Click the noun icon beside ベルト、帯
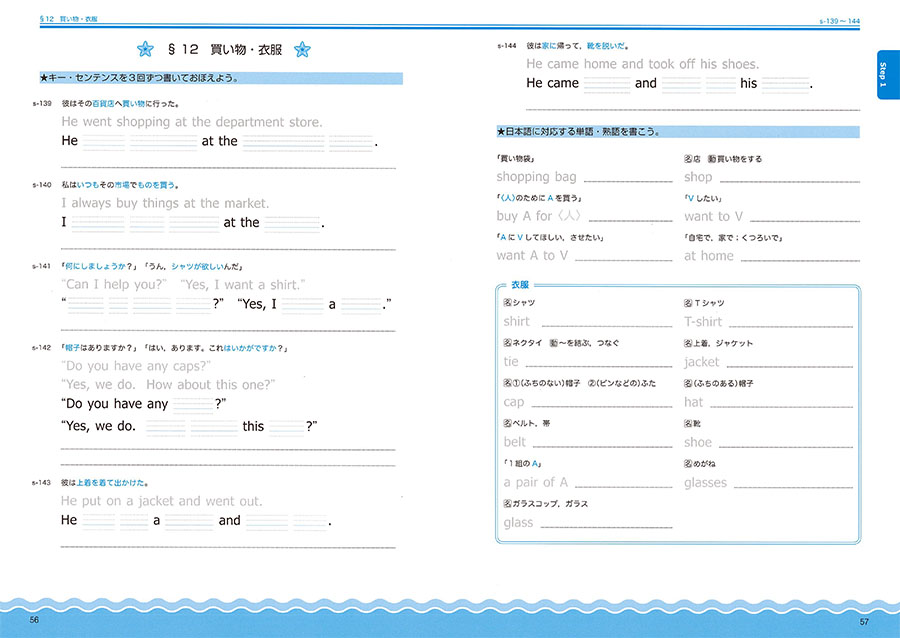Image resolution: width=900 pixels, height=638 pixels. (507, 424)
